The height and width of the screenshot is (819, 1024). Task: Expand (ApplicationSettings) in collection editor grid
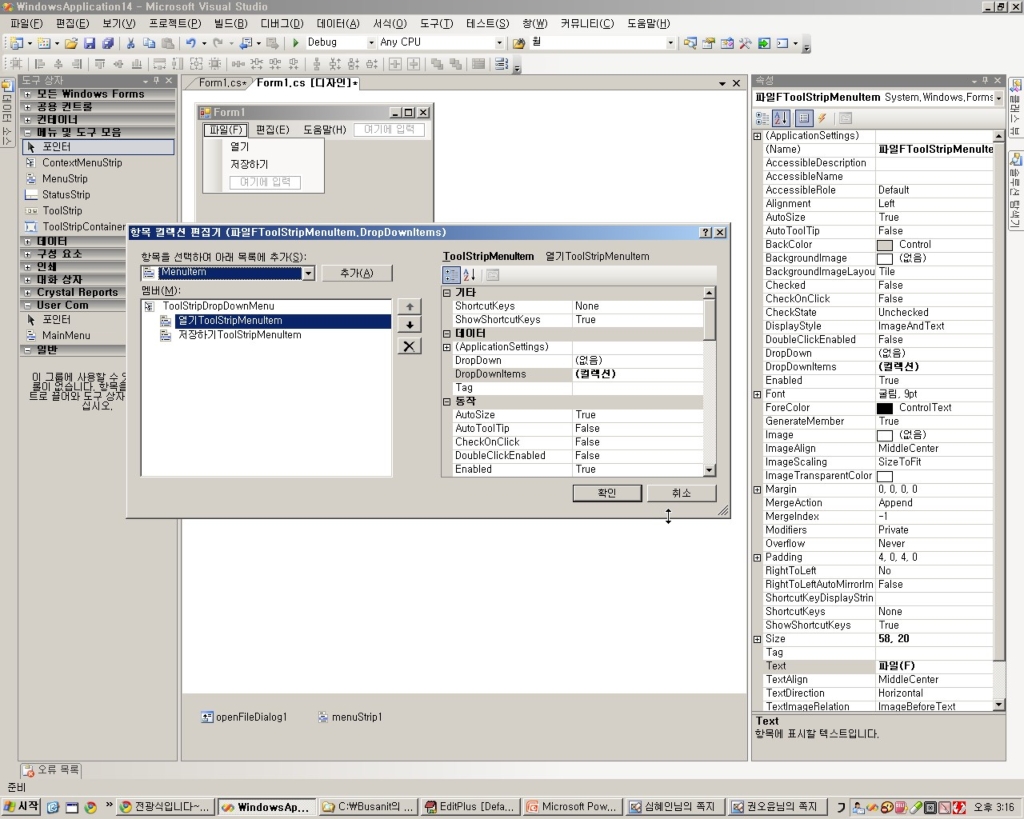(x=447, y=347)
